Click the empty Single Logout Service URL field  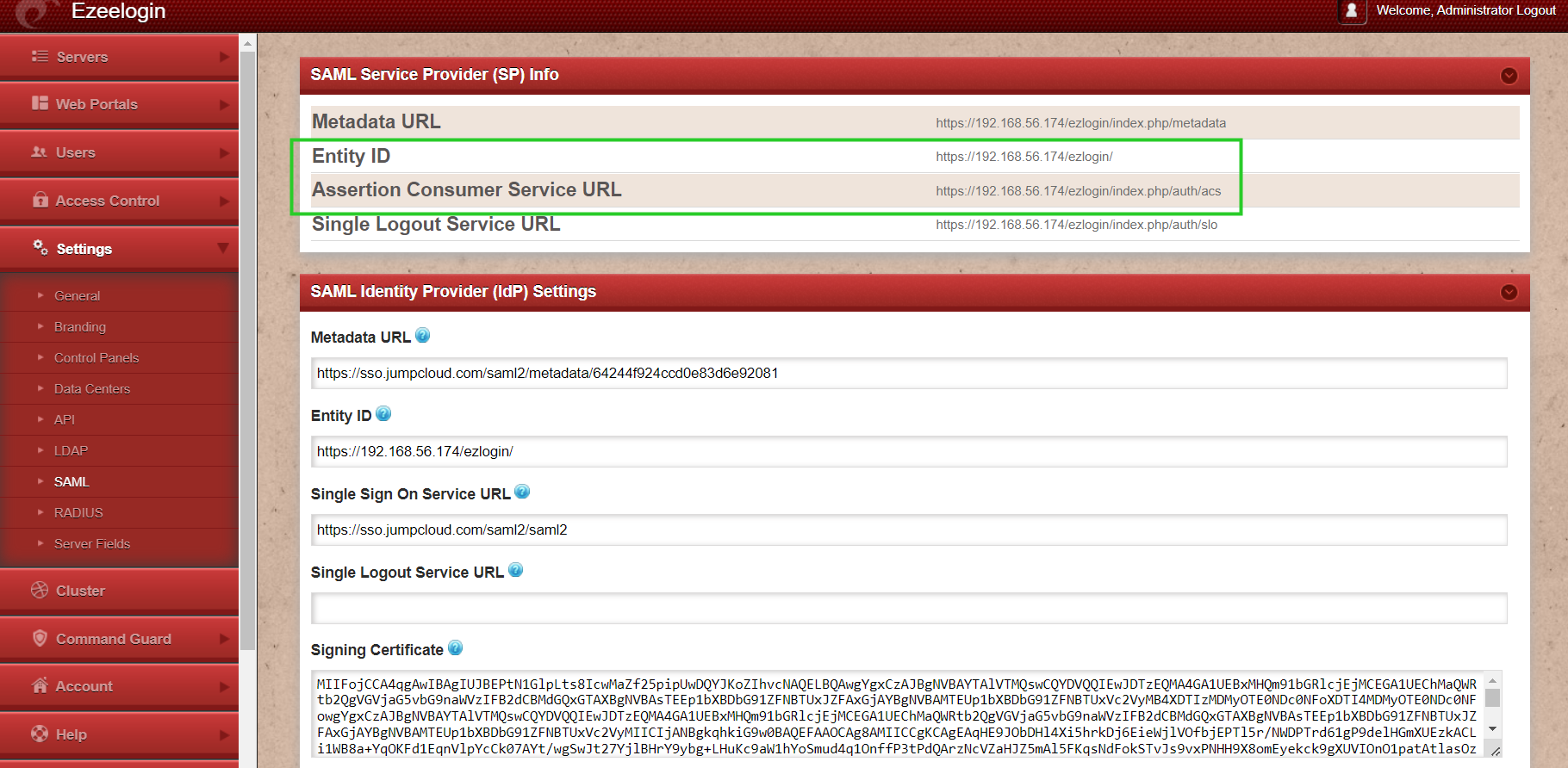click(x=909, y=608)
